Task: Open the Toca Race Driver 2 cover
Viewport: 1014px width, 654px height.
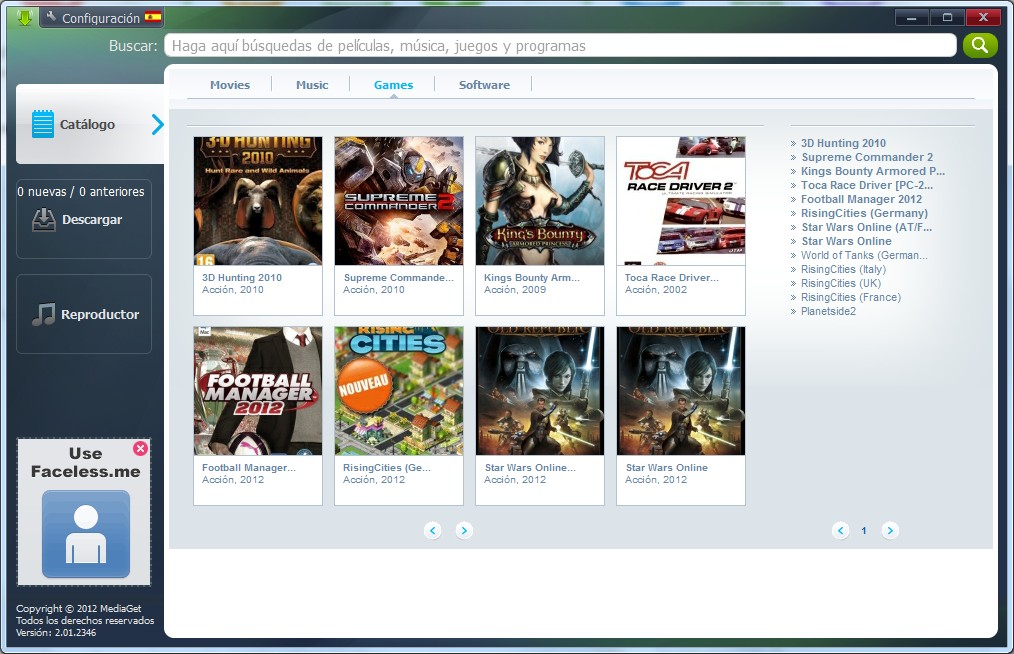Action: pyautogui.click(x=681, y=201)
